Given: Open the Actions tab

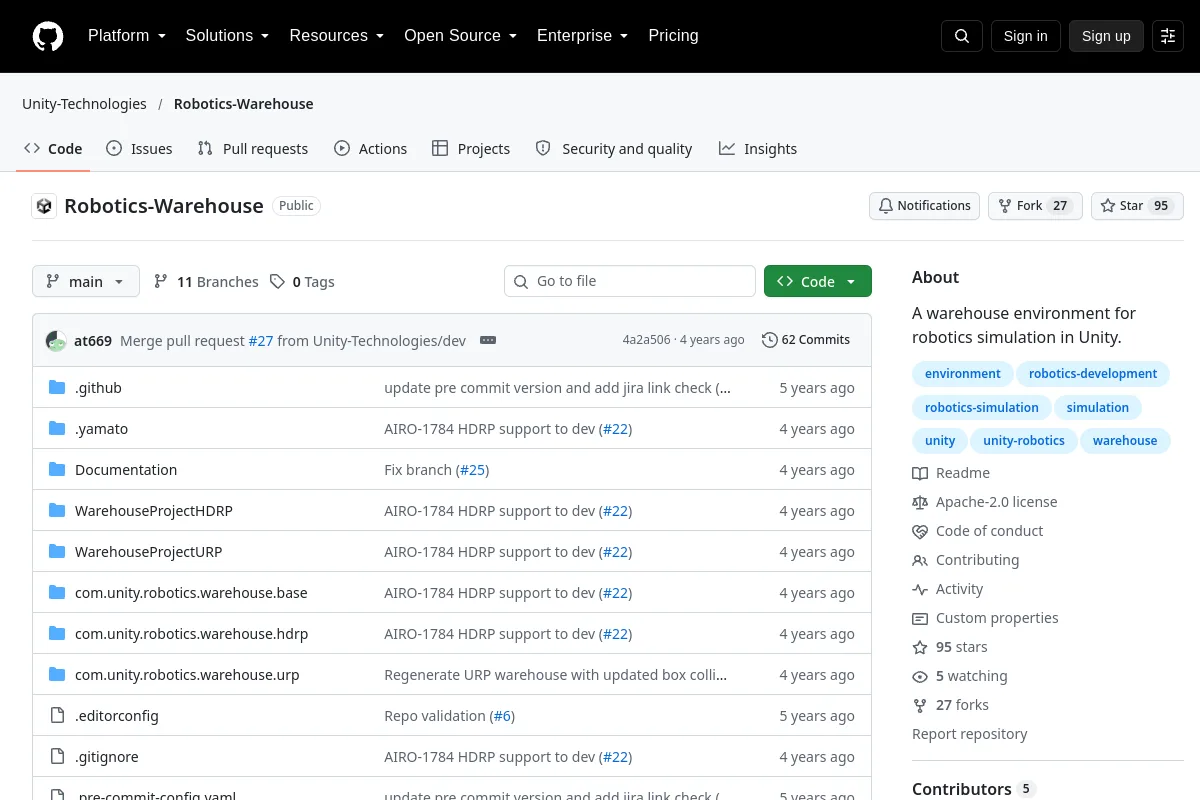Looking at the screenshot, I should coord(371,149).
